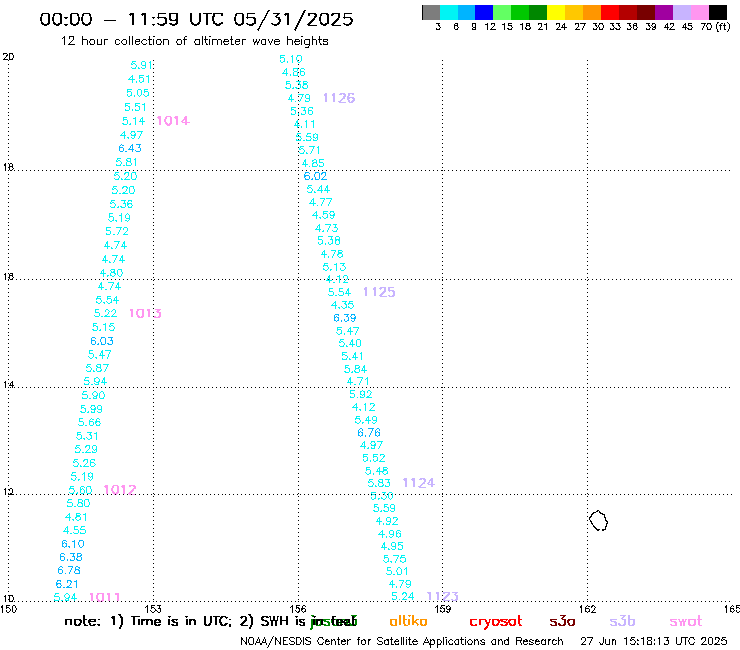Click the "cryosat" satellite legend label
Image resolution: width=740 pixels, height=650 pixels.
point(496,621)
